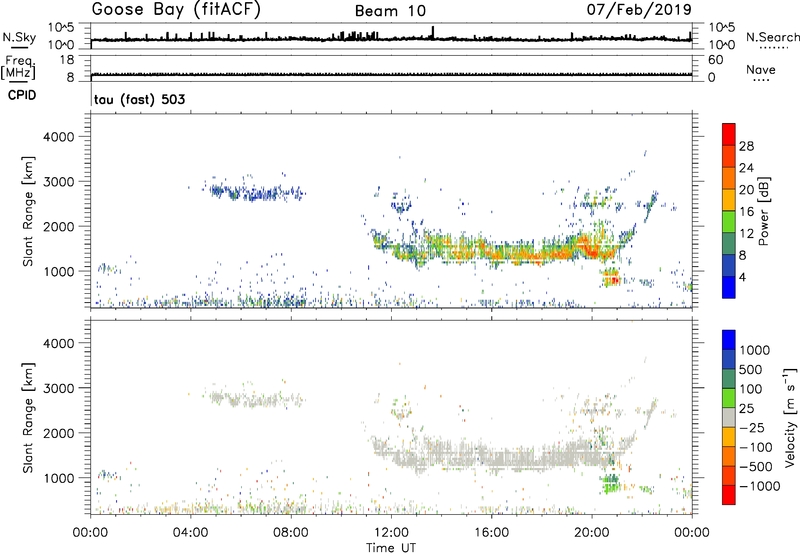
Task: Click the 2000 km tick in the velocity panel
Action: 59,433
